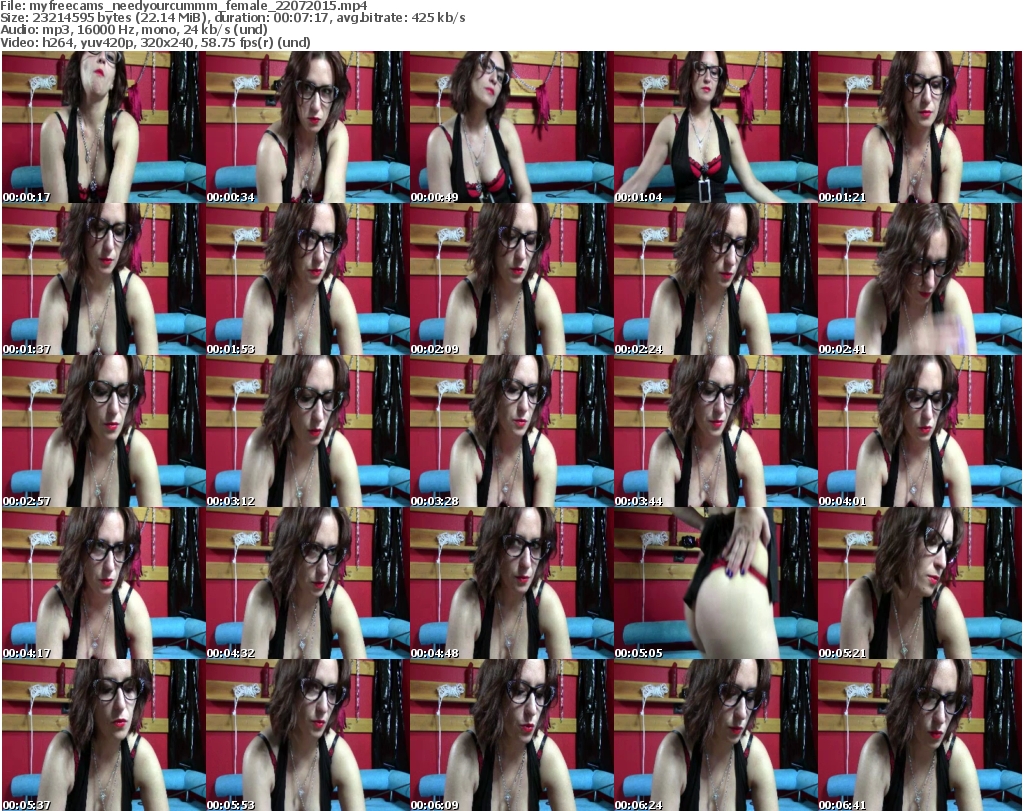Choose the 00:05:05 thumbnail

point(715,584)
